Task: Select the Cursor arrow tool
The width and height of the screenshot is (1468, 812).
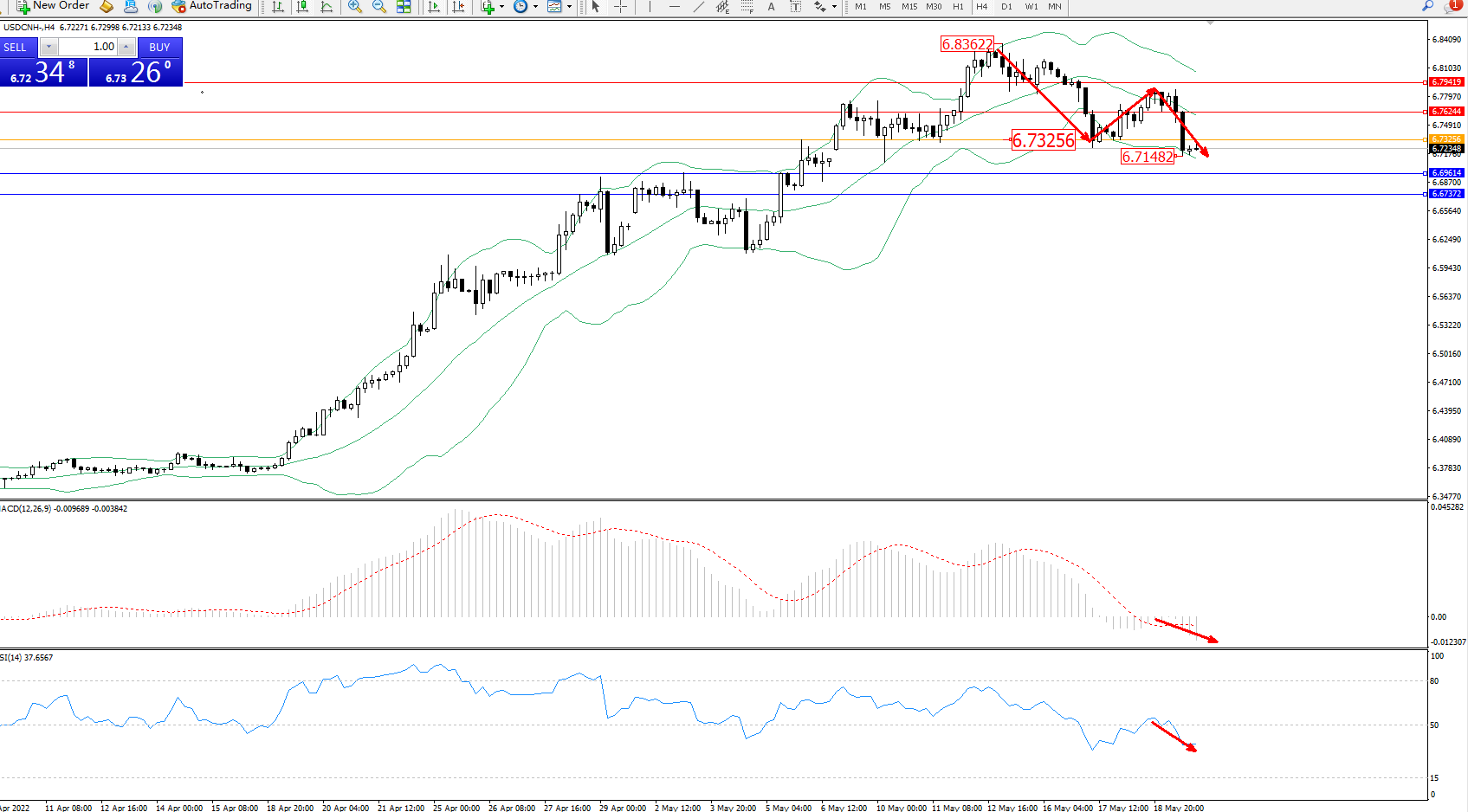Action: (596, 7)
